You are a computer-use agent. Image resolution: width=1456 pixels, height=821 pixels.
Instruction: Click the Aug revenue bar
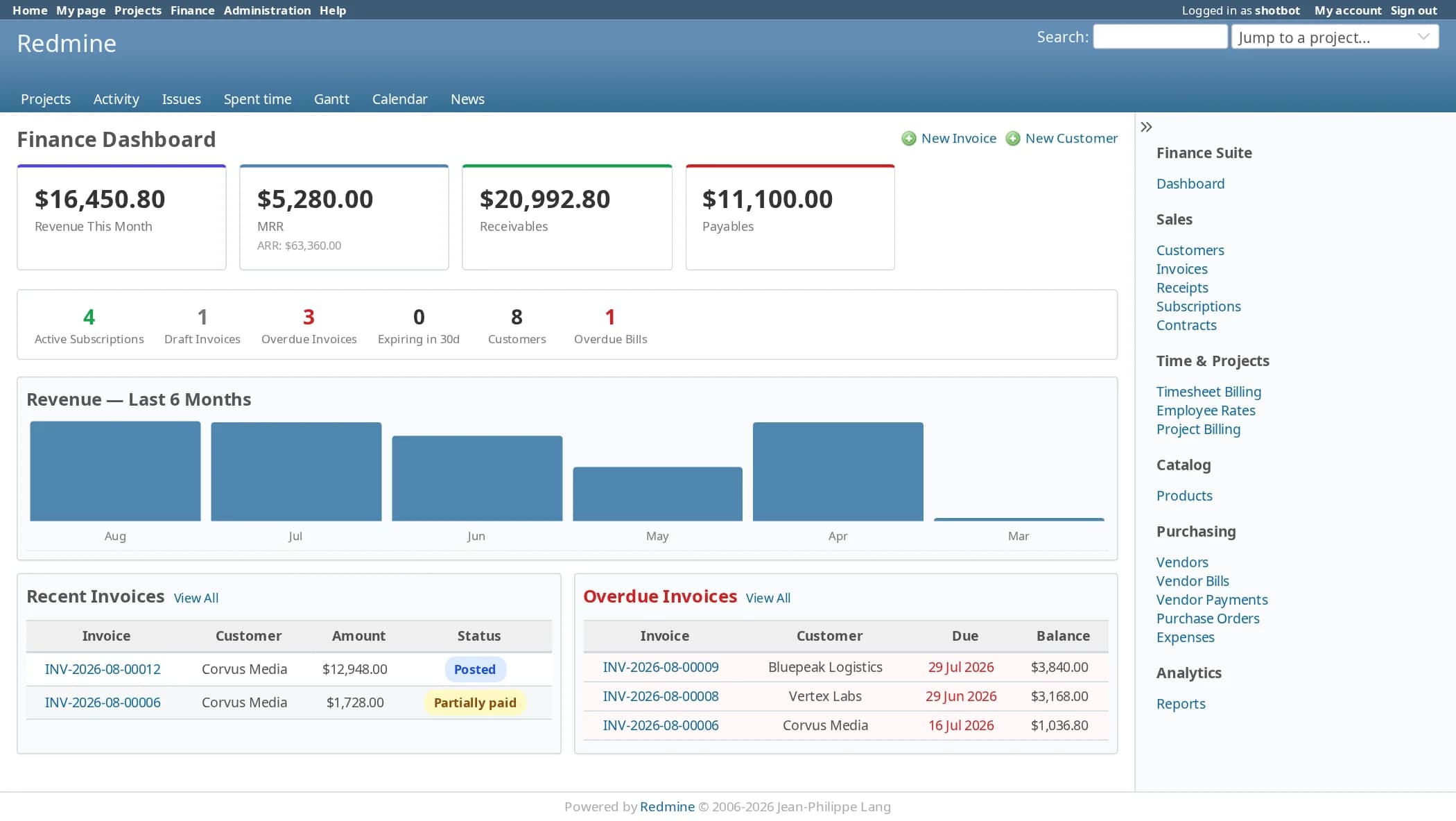(115, 471)
